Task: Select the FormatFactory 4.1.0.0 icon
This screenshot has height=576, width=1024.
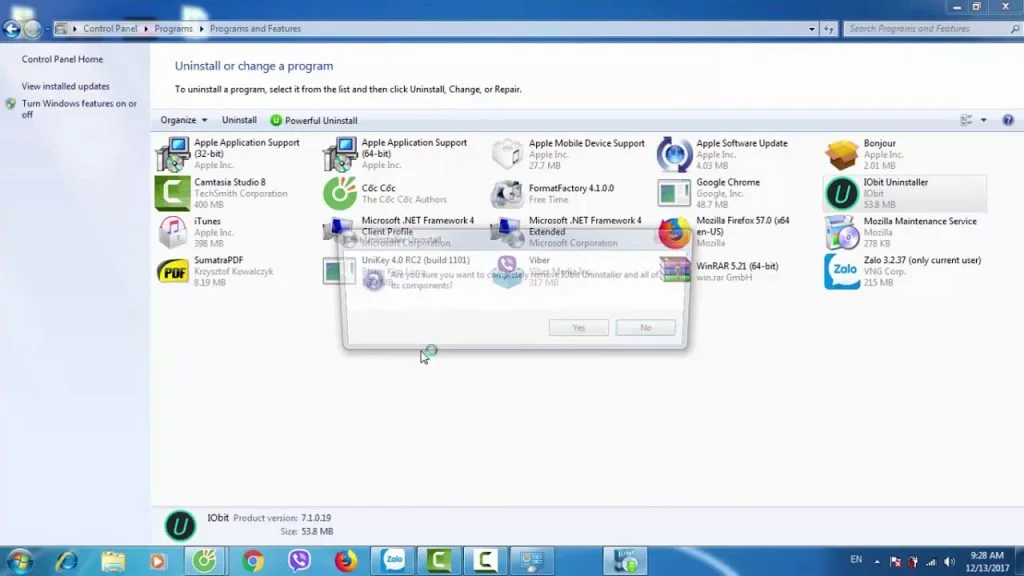Action: [507, 193]
